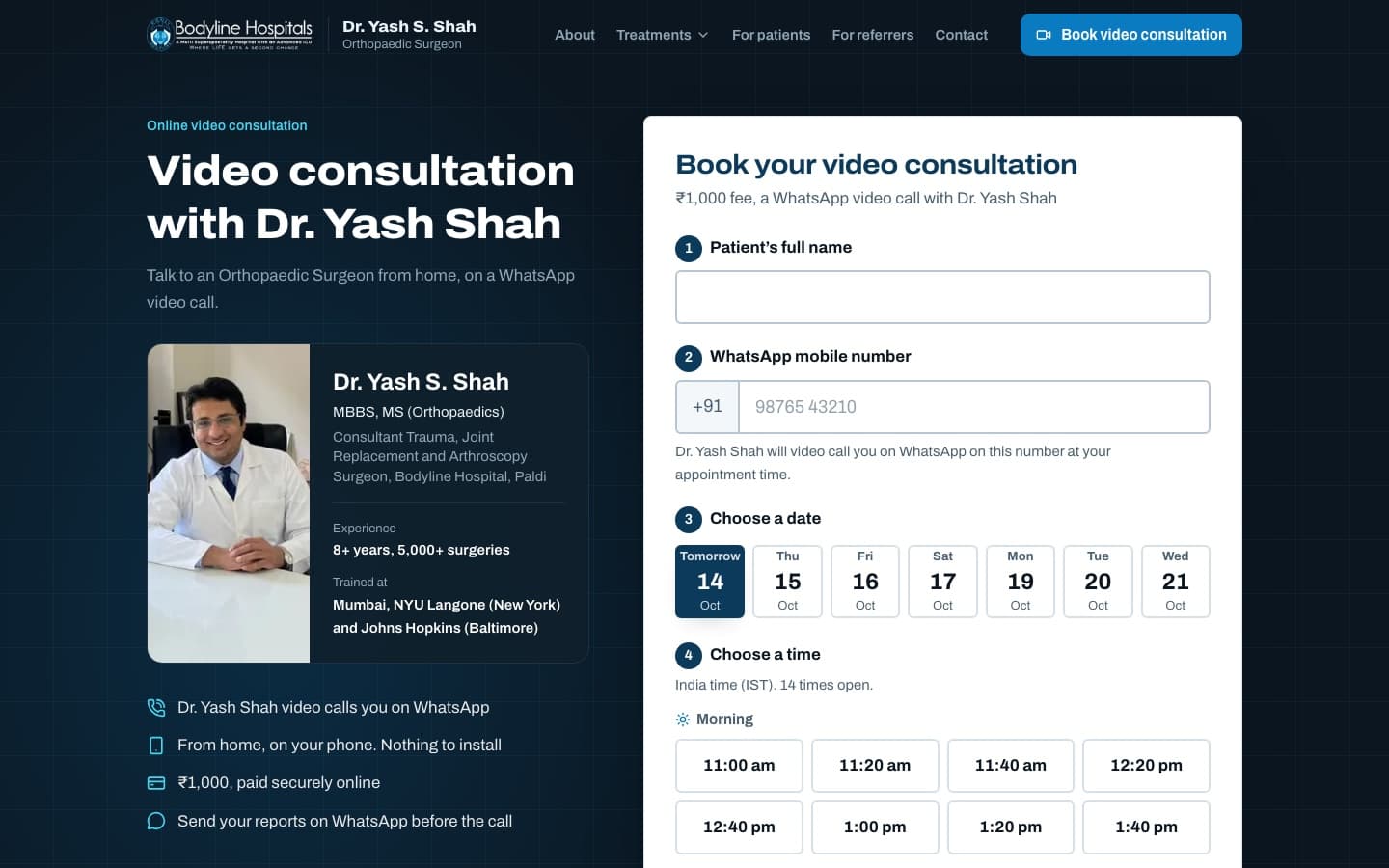The width and height of the screenshot is (1389, 868).
Task: Click the Dr. Yash S. Shah card heading
Action: pyautogui.click(x=421, y=382)
